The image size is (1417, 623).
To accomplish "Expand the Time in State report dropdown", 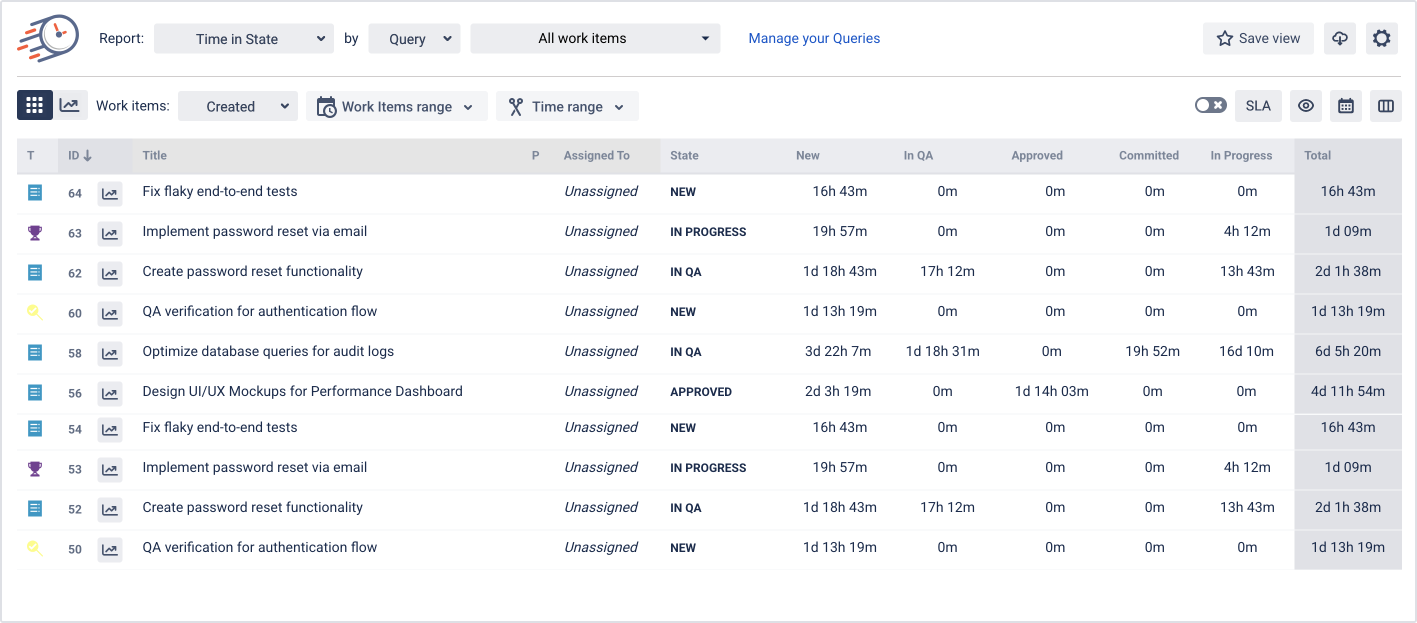I will coord(244,39).
